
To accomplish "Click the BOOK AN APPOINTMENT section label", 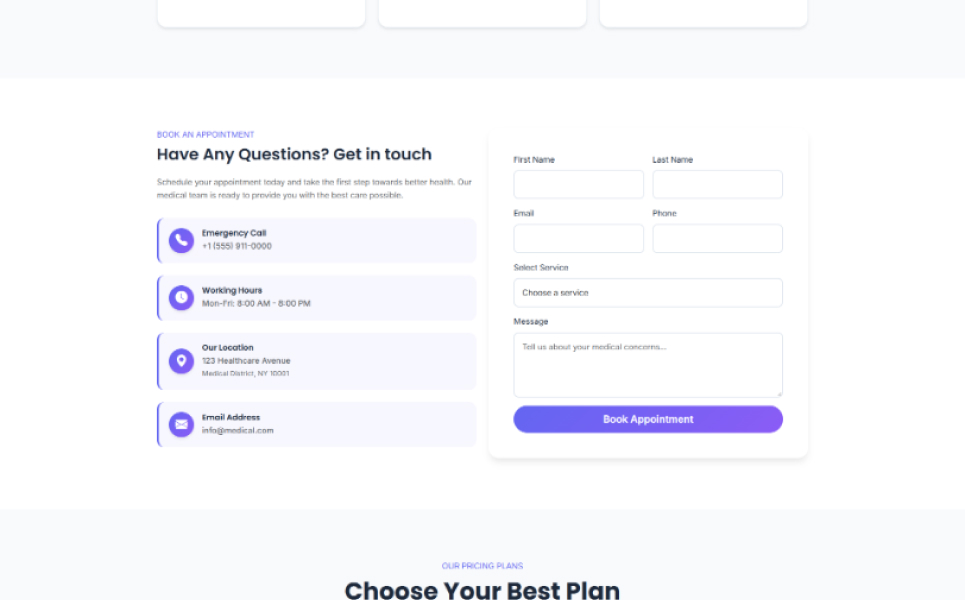I will 205,135.
